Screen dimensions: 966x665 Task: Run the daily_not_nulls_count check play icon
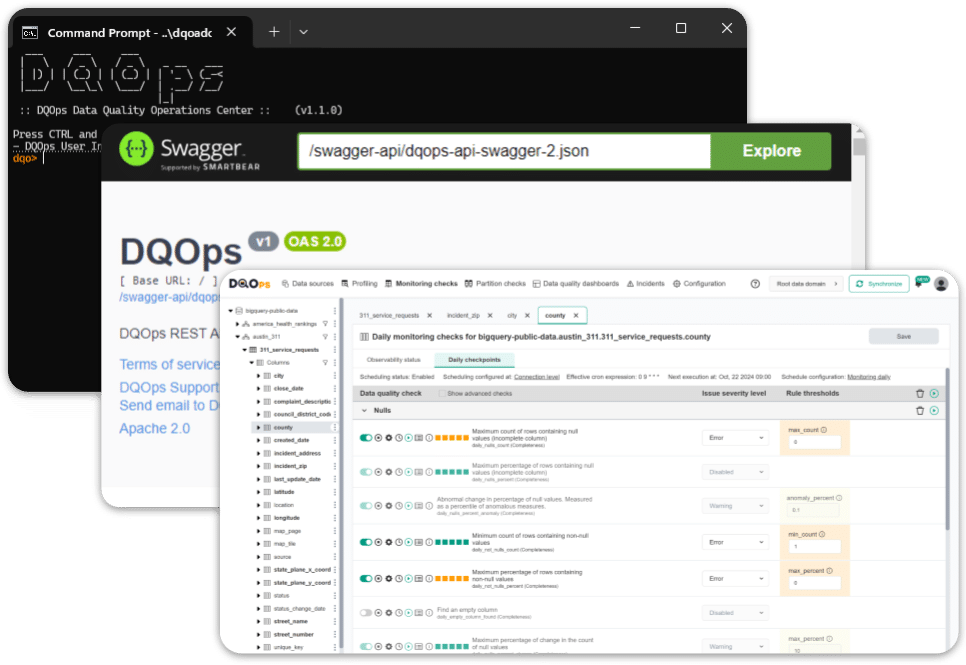pyautogui.click(x=408, y=542)
